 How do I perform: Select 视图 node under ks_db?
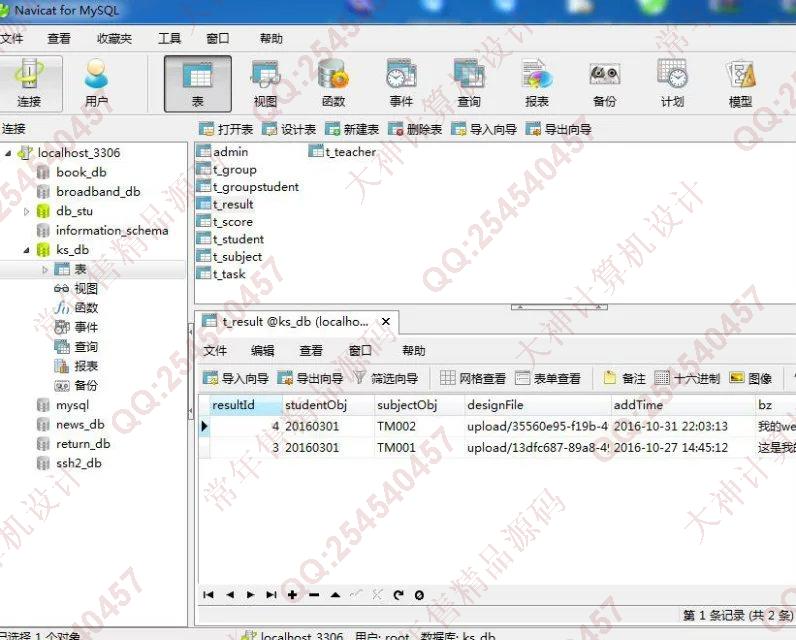pos(76,289)
